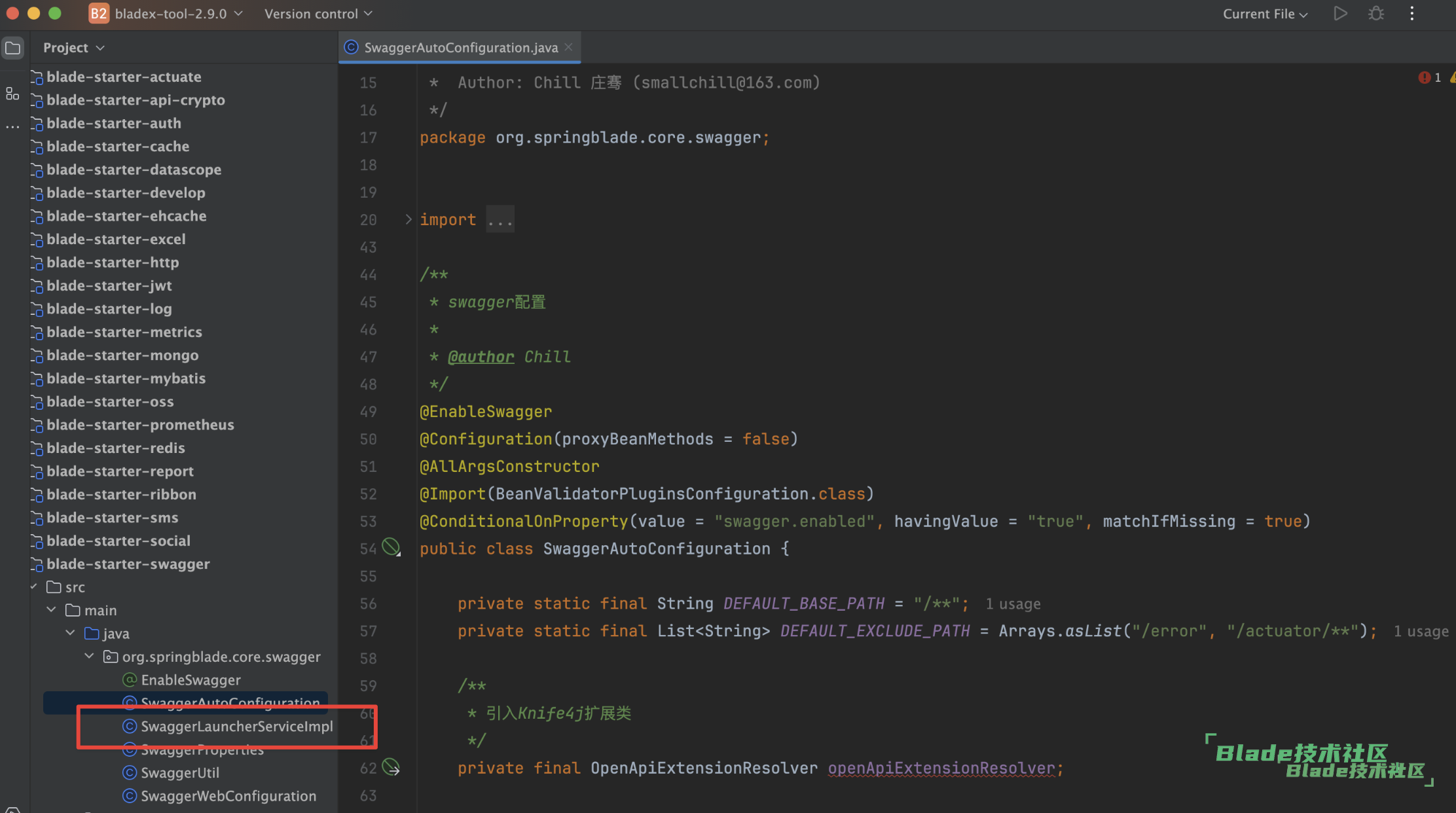Select the SwaggerAutoConfiguration.java editor tab
The width and height of the screenshot is (1456, 813).
coord(460,47)
